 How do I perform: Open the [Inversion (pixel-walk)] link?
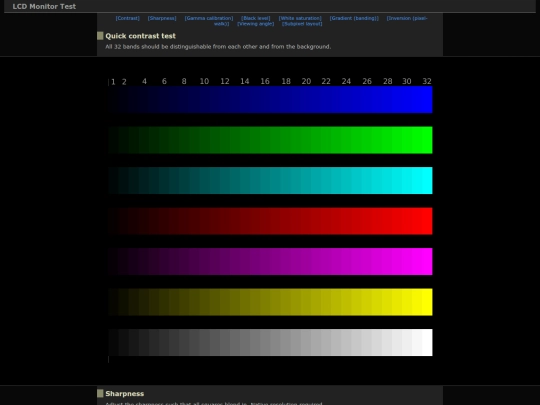[x=407, y=18]
